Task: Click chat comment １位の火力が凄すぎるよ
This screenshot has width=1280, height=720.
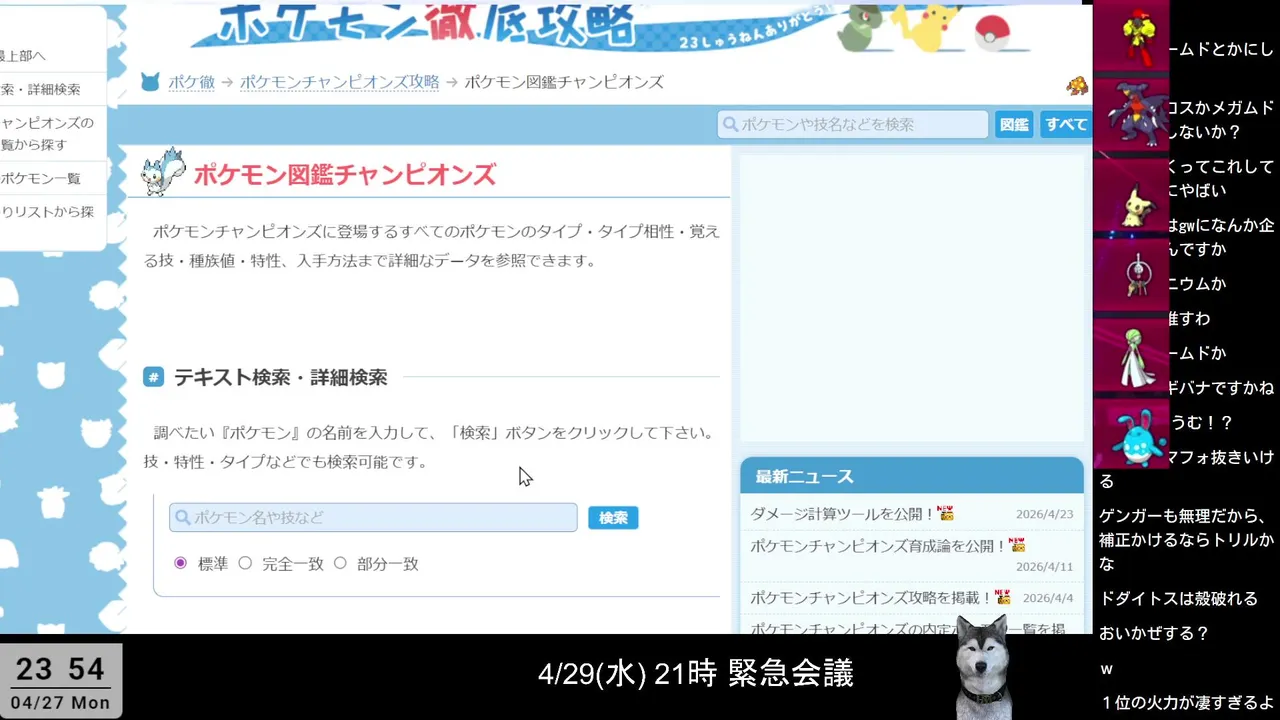Action: [1186, 702]
